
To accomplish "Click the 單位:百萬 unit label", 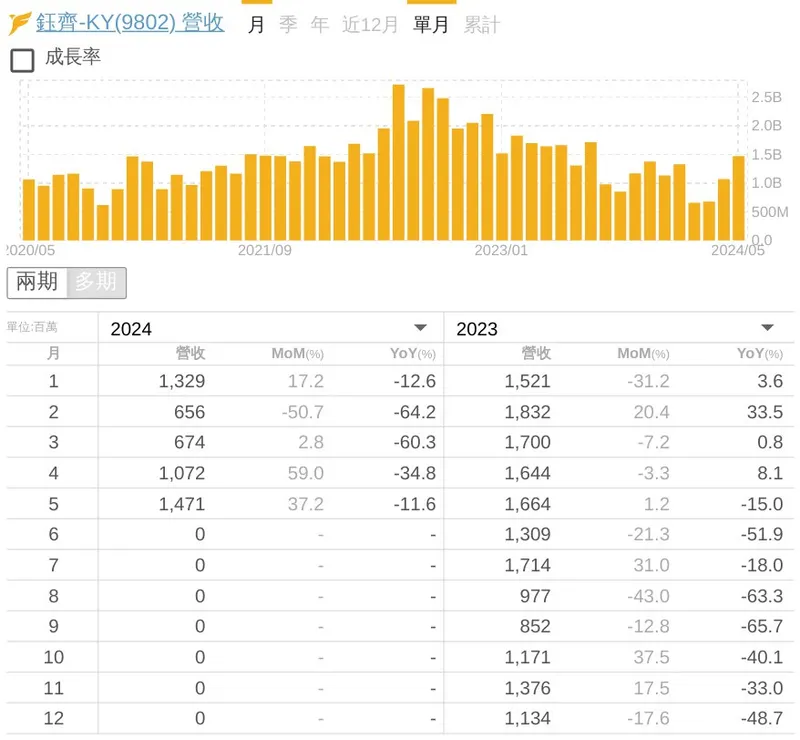I will (x=32, y=327).
